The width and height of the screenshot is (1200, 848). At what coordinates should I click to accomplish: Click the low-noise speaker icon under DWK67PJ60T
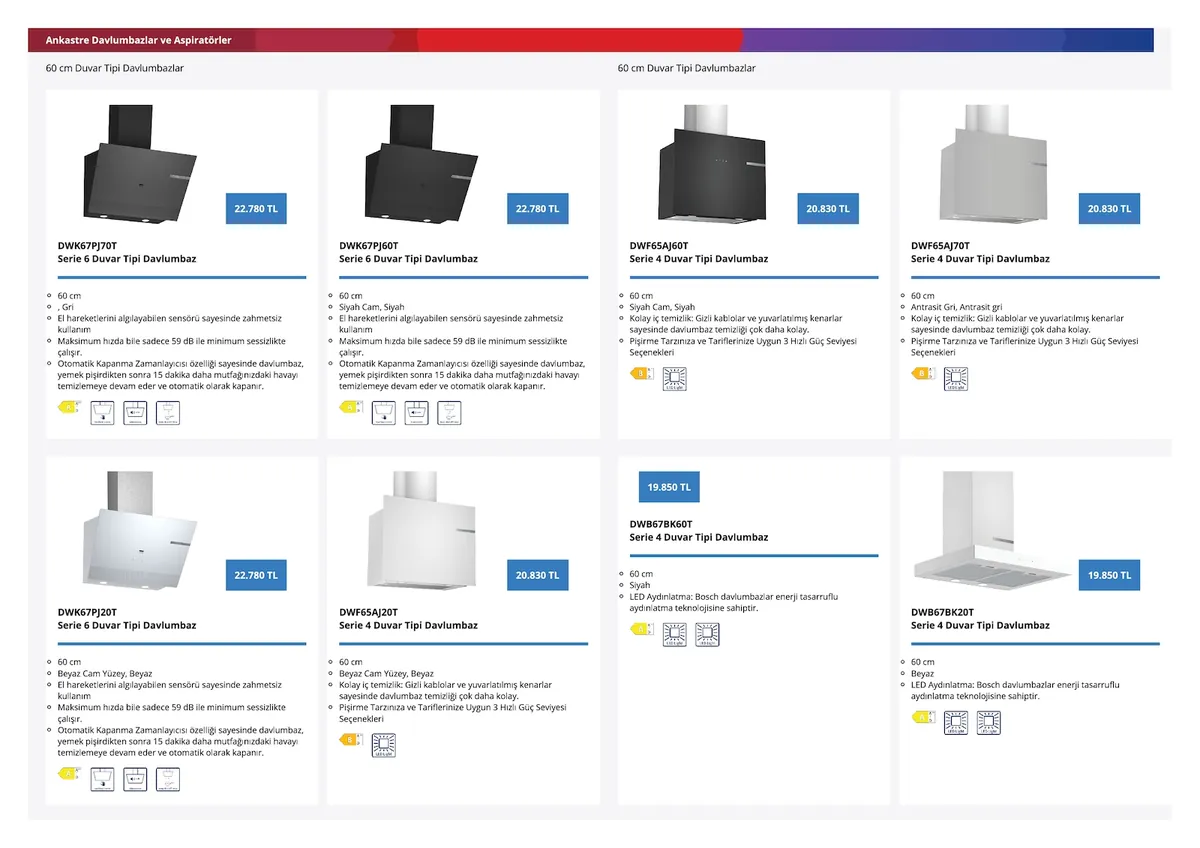(416, 412)
